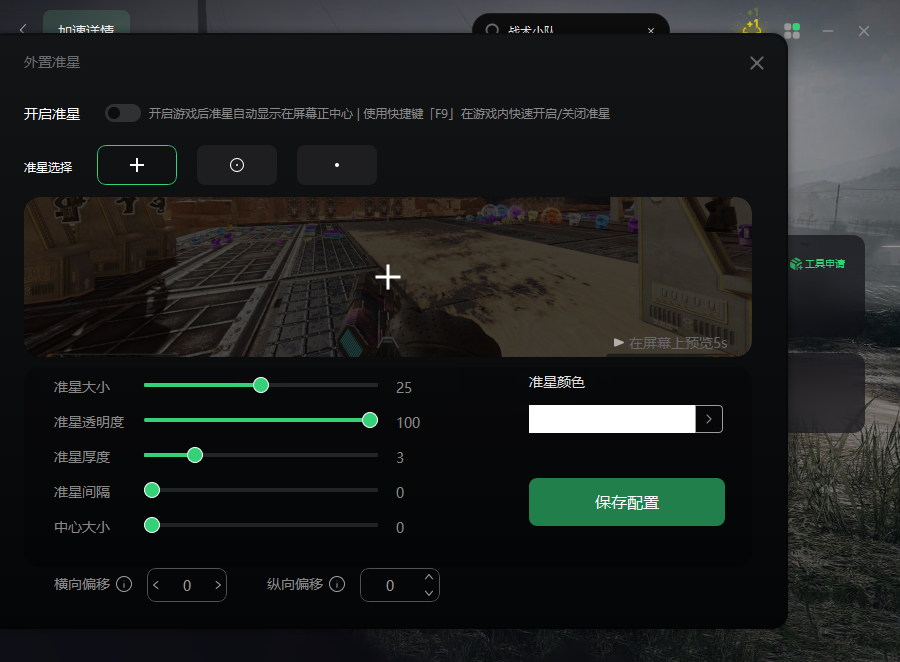Click the 准星厚度 value 3

400,458
